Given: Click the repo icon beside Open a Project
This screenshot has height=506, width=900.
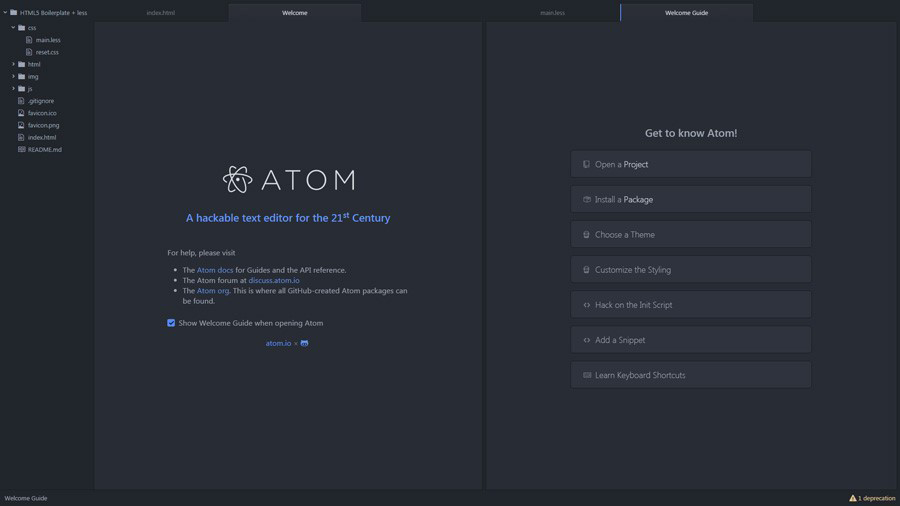Looking at the screenshot, I should (586, 164).
